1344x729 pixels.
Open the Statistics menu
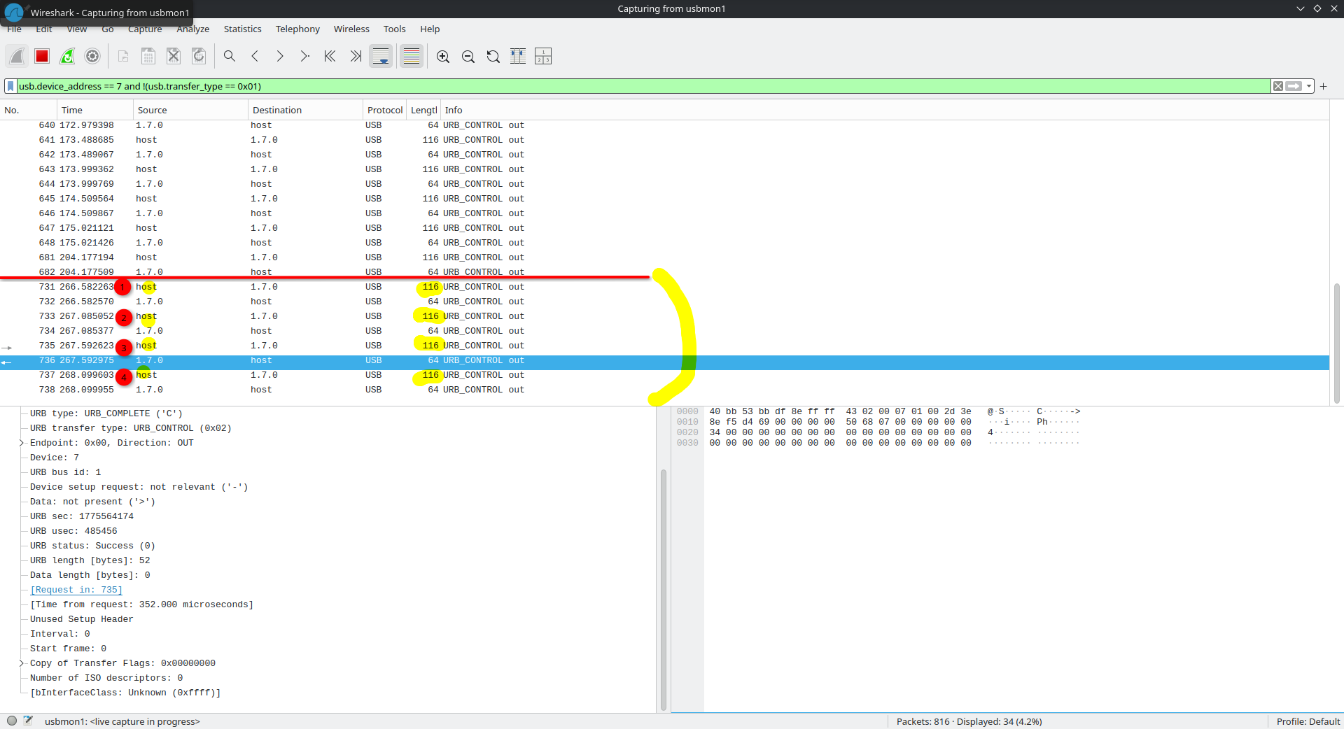tap(242, 29)
